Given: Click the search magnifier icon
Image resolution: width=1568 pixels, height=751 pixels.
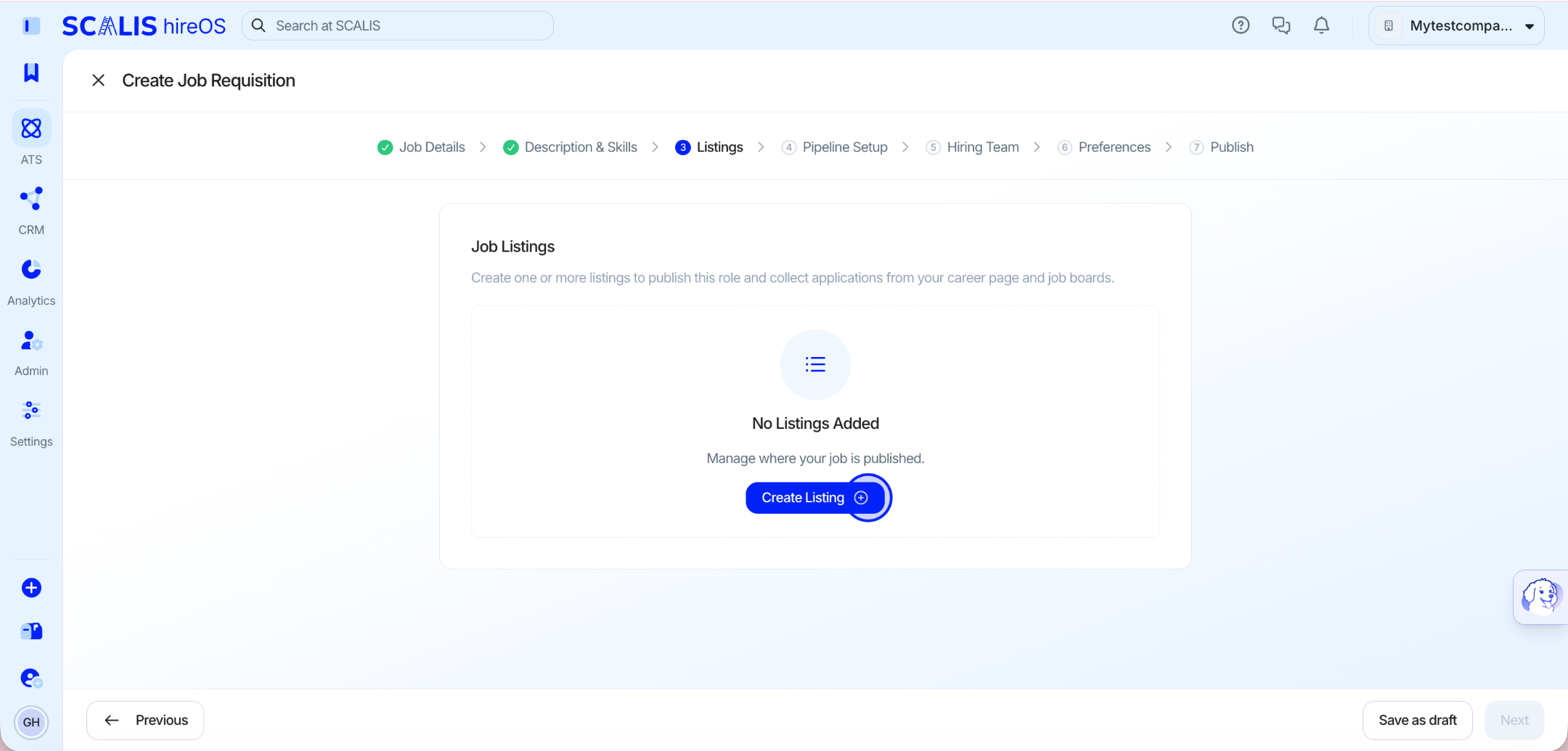Looking at the screenshot, I should (x=258, y=25).
